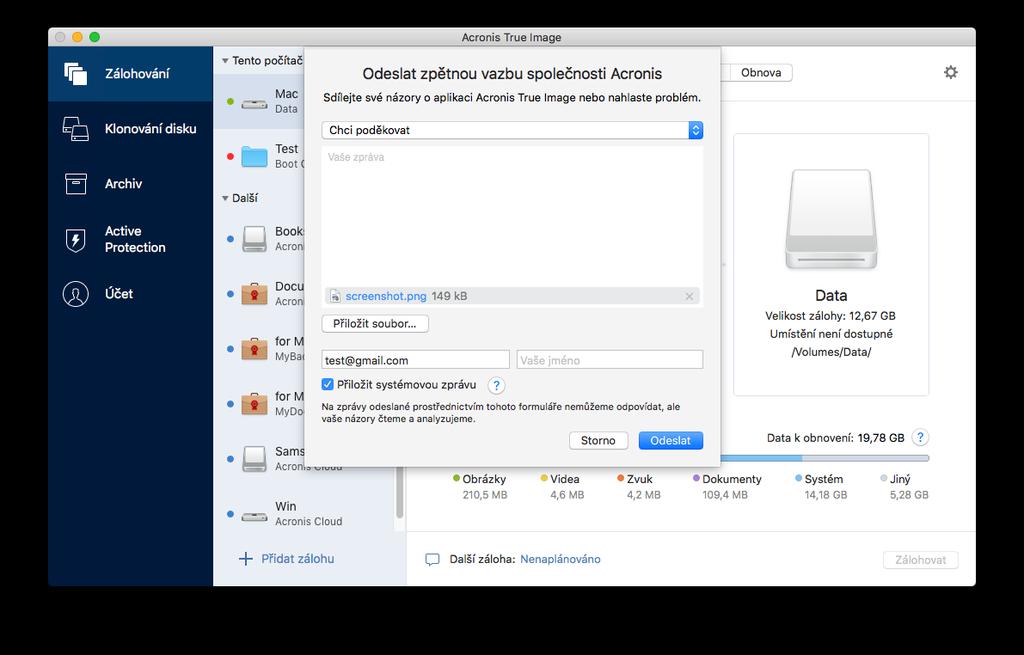The height and width of the screenshot is (655, 1024).
Task: Click the Jiný 5,28 GB legend
Action: [904, 487]
